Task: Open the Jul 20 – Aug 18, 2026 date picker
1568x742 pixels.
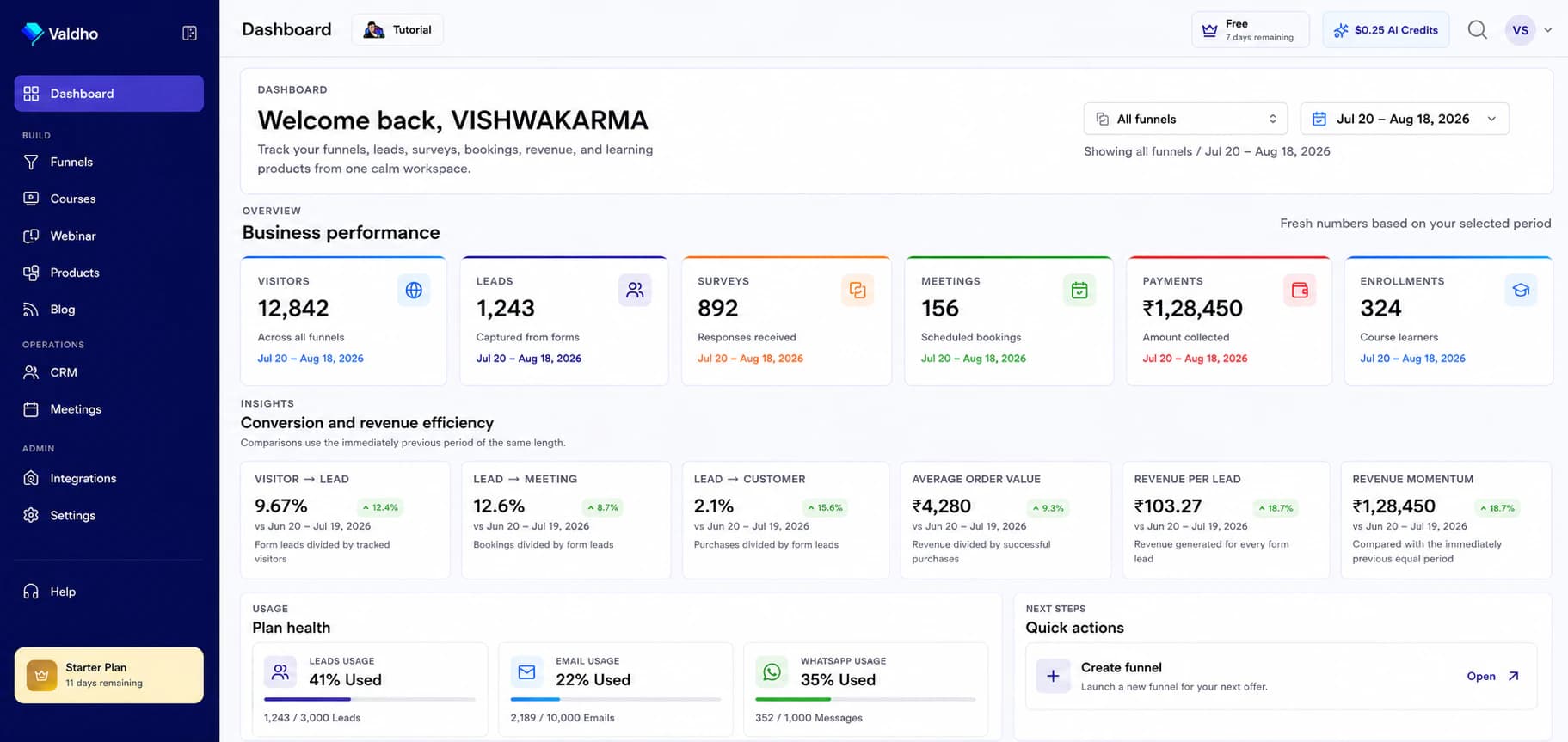Action: [1405, 119]
